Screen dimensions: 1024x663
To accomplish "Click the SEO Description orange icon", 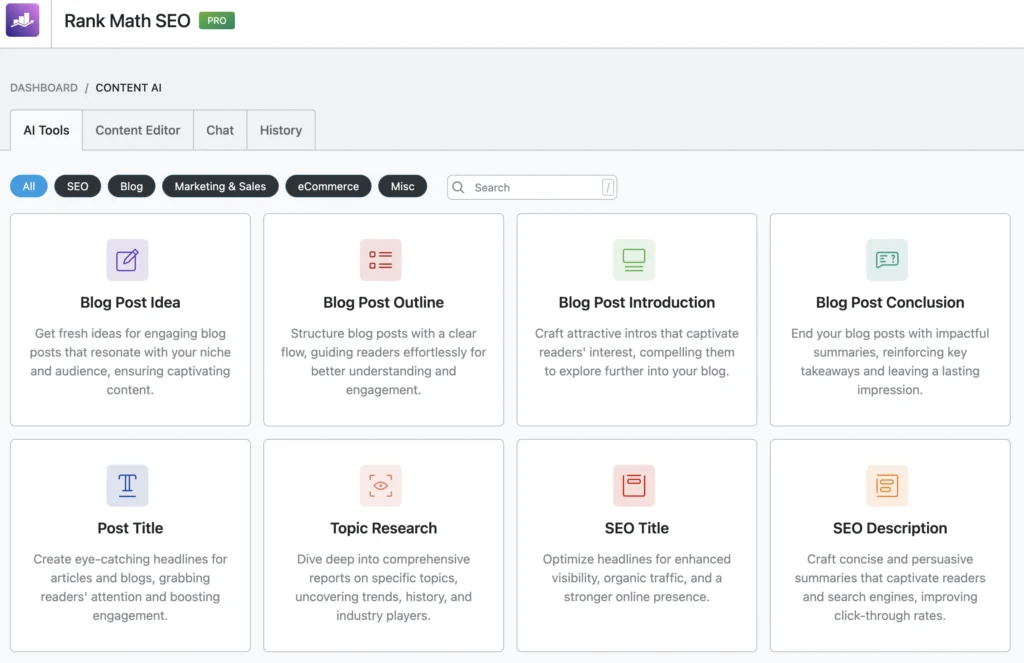I will click(887, 485).
